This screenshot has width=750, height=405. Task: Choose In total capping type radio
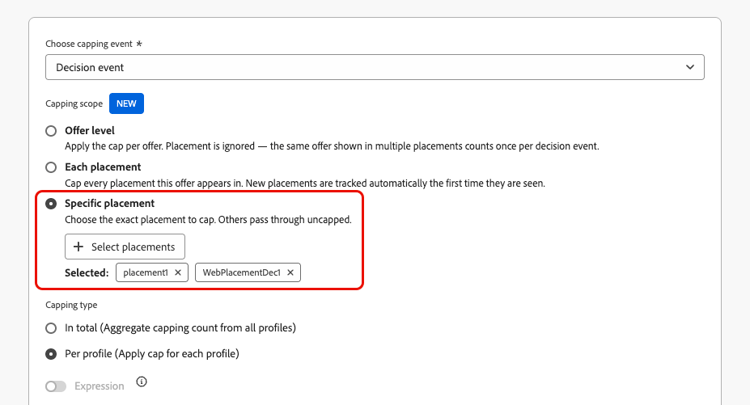click(51, 328)
